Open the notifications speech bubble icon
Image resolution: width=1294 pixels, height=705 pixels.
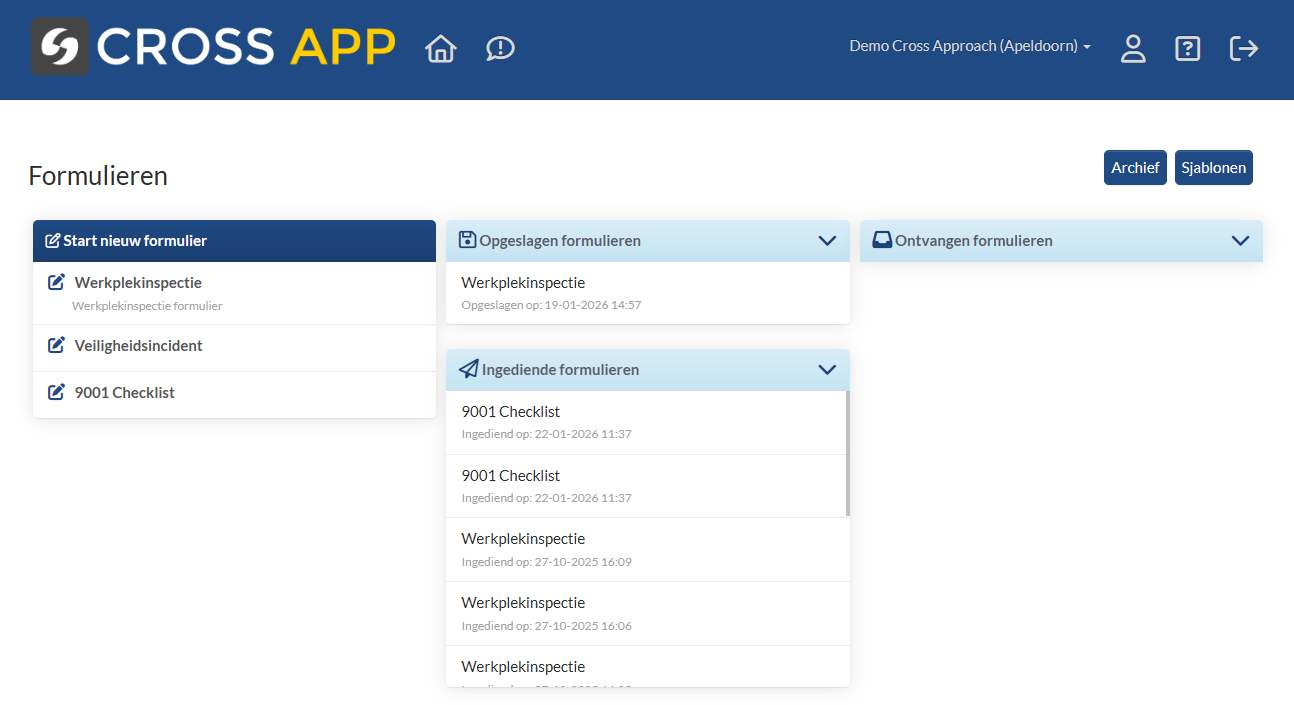500,48
